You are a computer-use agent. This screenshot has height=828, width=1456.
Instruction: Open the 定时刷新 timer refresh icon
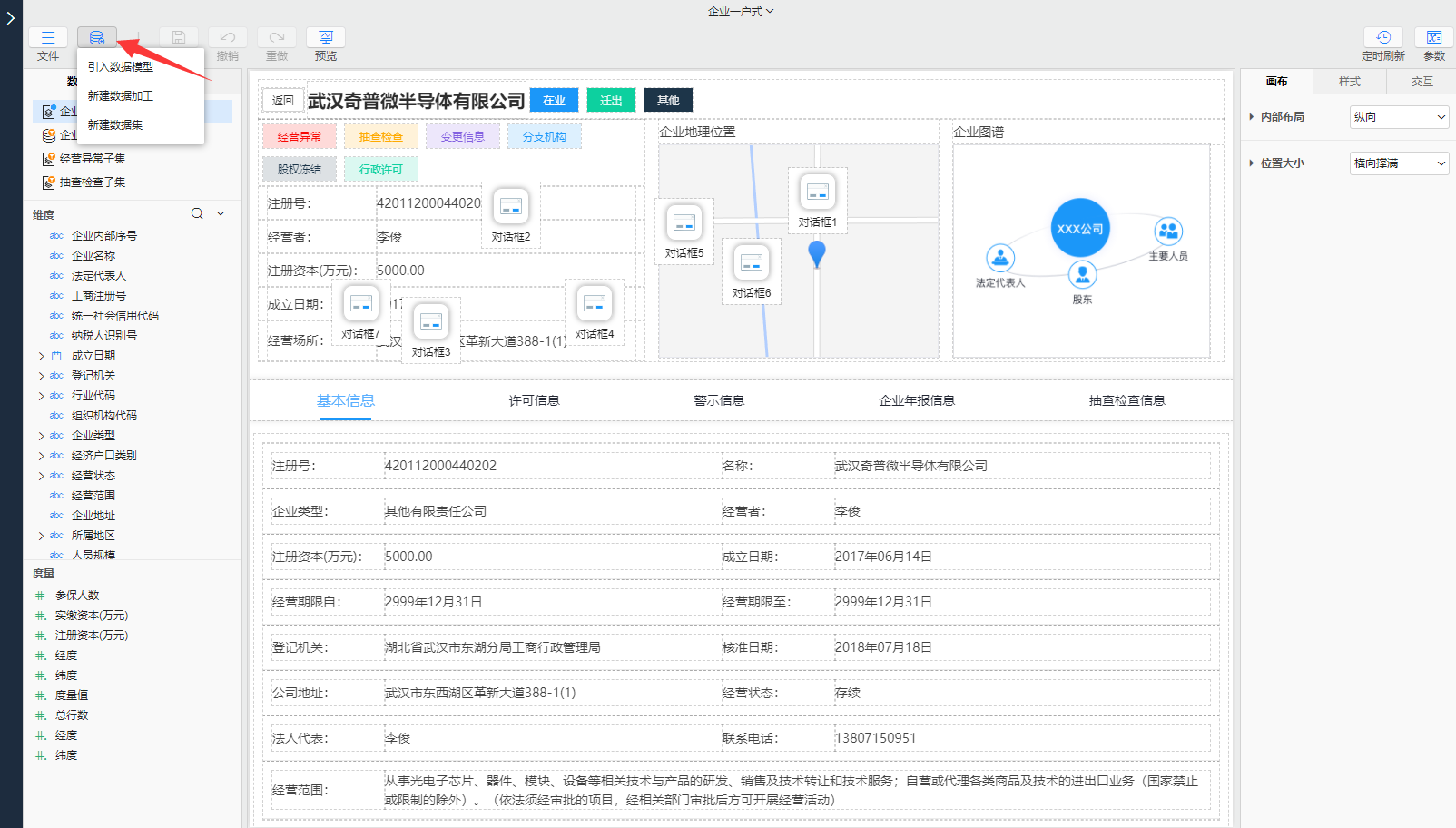[x=1382, y=37]
